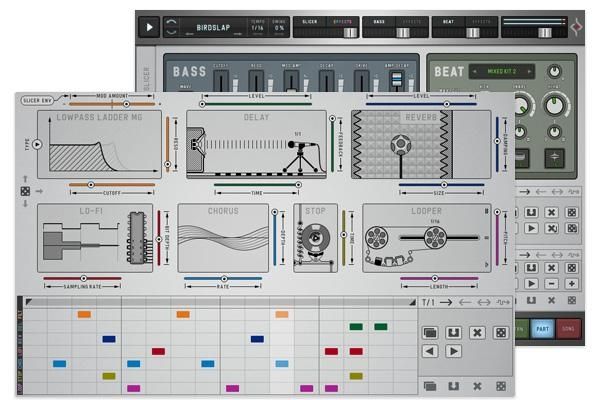Click the dice icon beside the filter type
This screenshot has width=600, height=400.
[25, 190]
